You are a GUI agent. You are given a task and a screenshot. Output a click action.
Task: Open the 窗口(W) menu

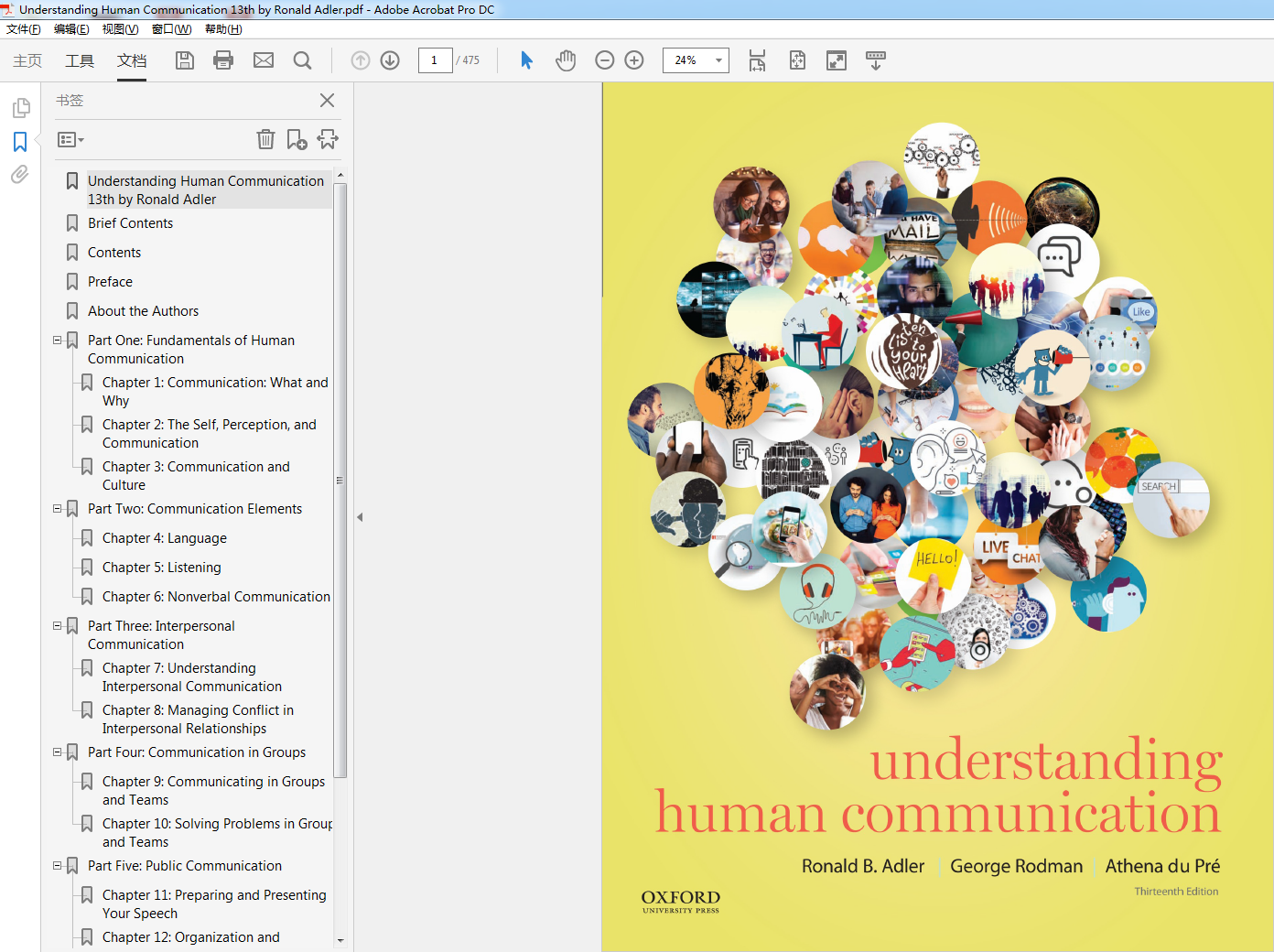(x=171, y=29)
